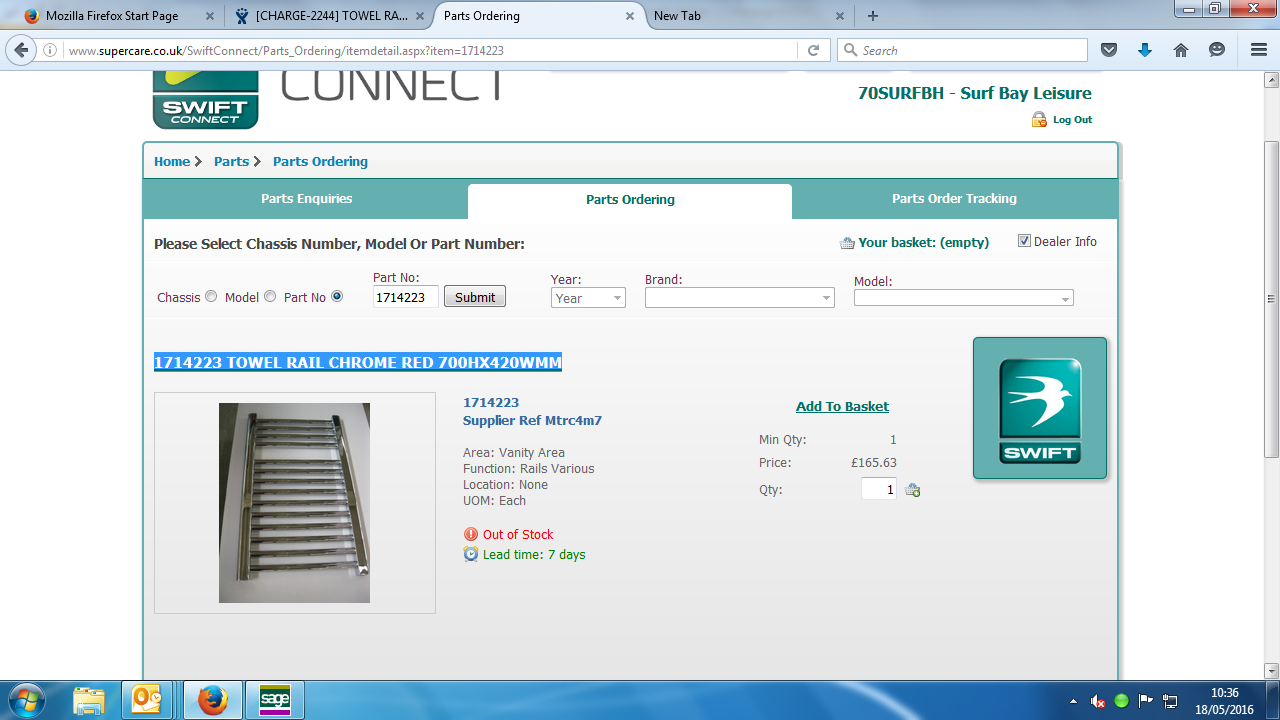Click the Supplier Ref Mtrc4m7 text
Screen dimensions: 1280x720
[x=532, y=421]
